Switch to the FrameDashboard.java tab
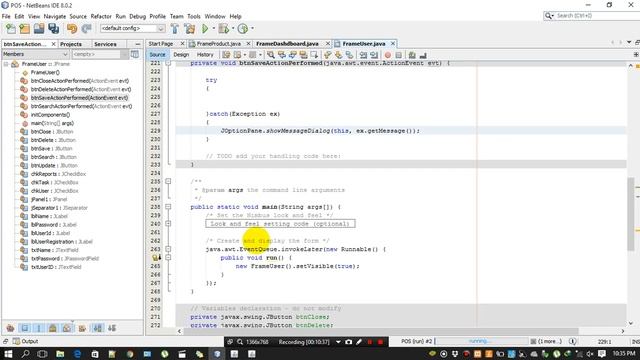Screen dimensions: 640x360 [x=287, y=44]
